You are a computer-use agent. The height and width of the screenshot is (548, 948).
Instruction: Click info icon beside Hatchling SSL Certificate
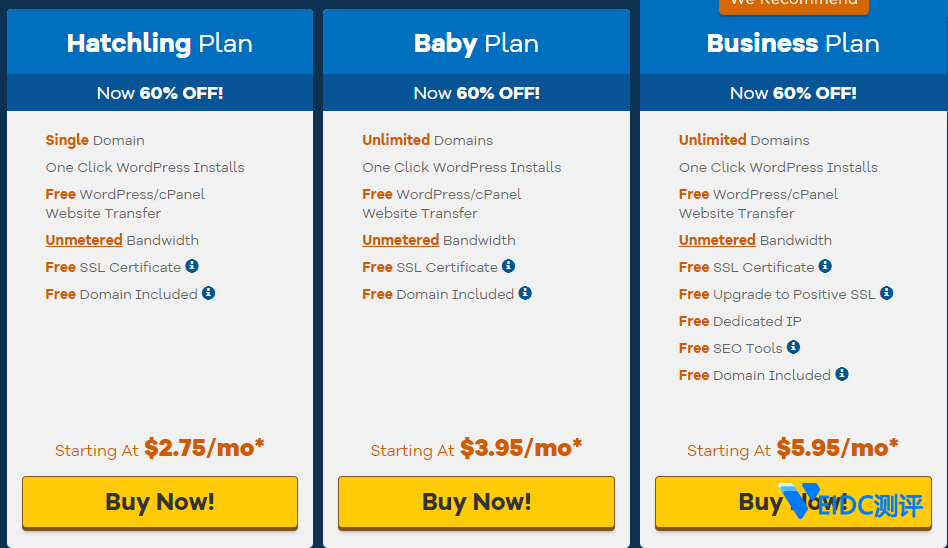coord(192,266)
